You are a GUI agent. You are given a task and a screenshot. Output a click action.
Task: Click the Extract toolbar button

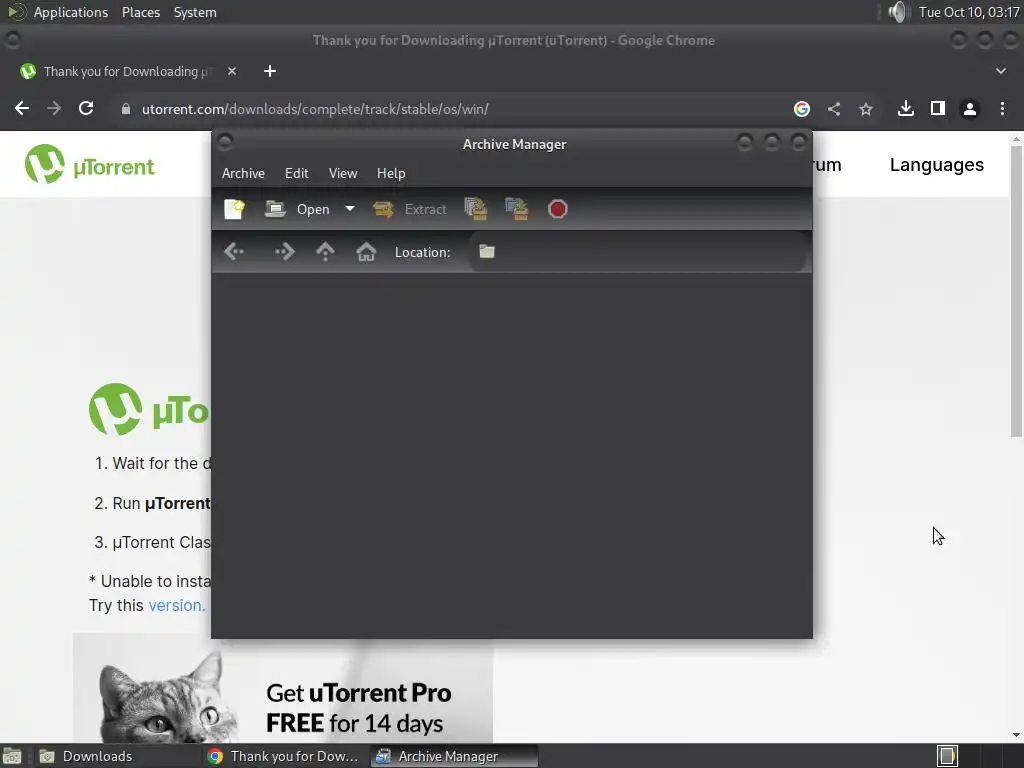(410, 209)
